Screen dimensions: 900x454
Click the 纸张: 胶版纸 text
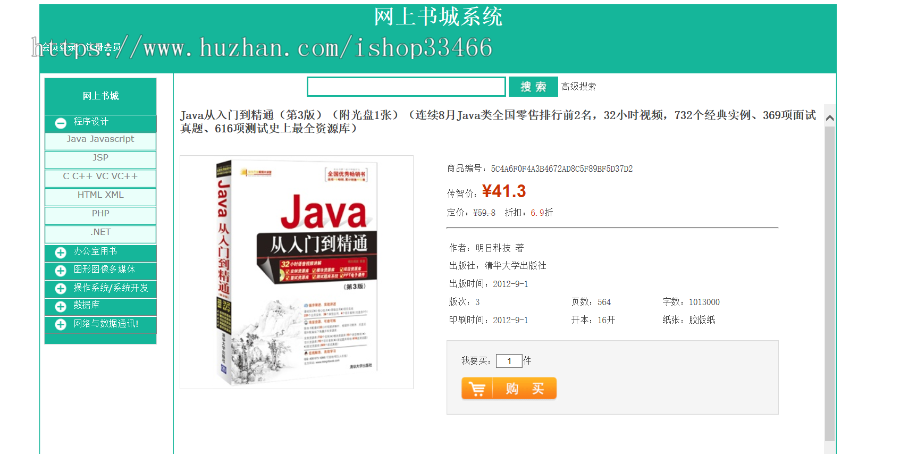pos(689,320)
